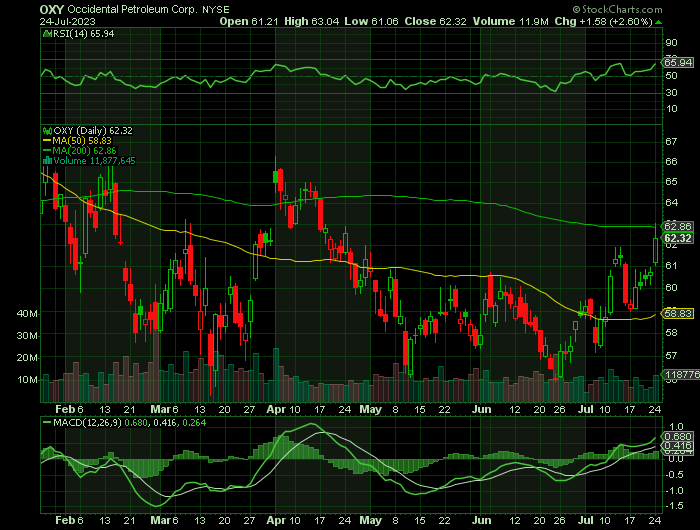
Task: Click the Close 62.32 header value
Action: point(435,21)
